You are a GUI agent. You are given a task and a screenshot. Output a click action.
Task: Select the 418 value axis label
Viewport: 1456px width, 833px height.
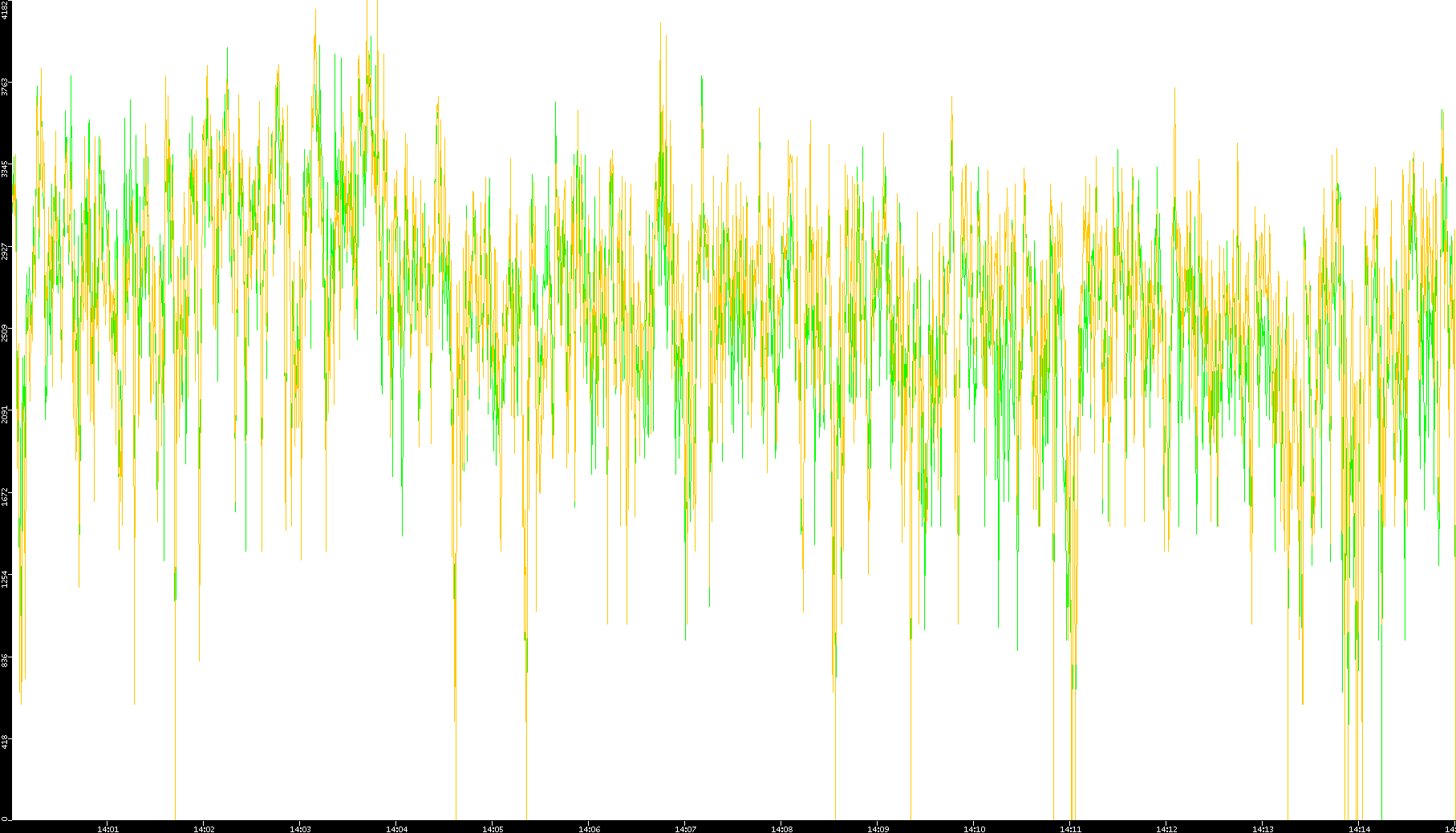6,742
